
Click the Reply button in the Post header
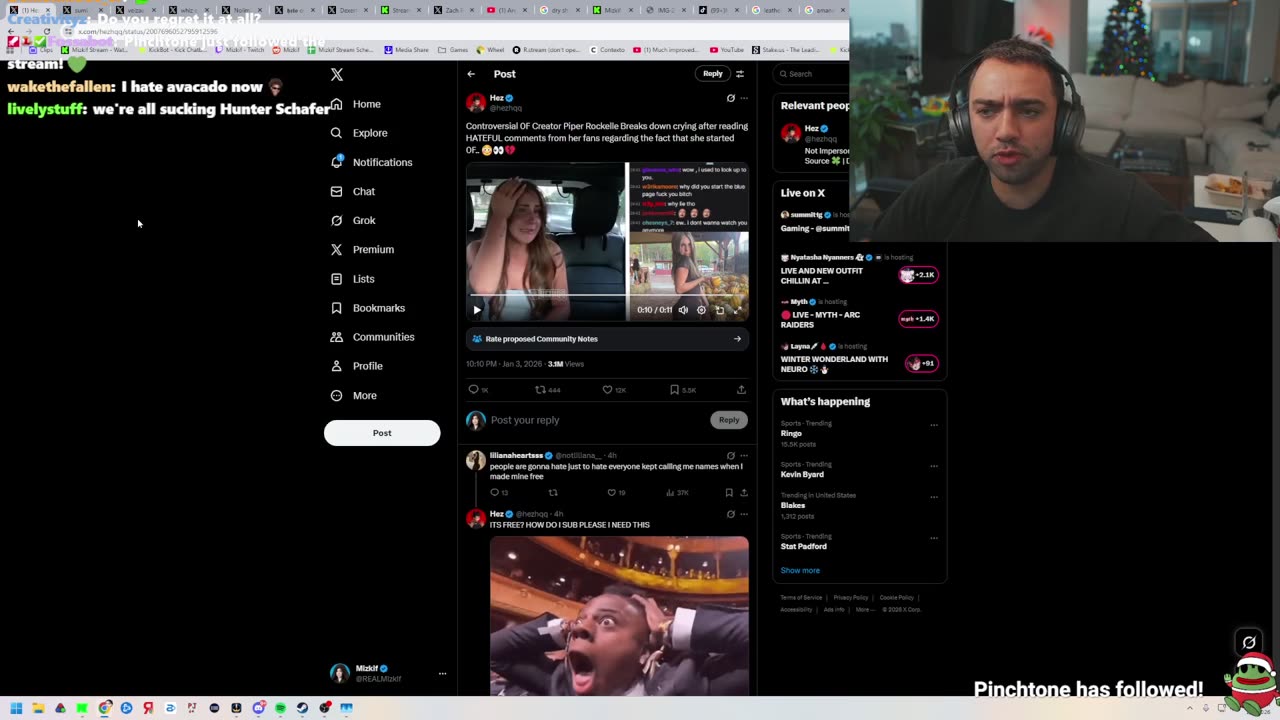[x=712, y=74]
